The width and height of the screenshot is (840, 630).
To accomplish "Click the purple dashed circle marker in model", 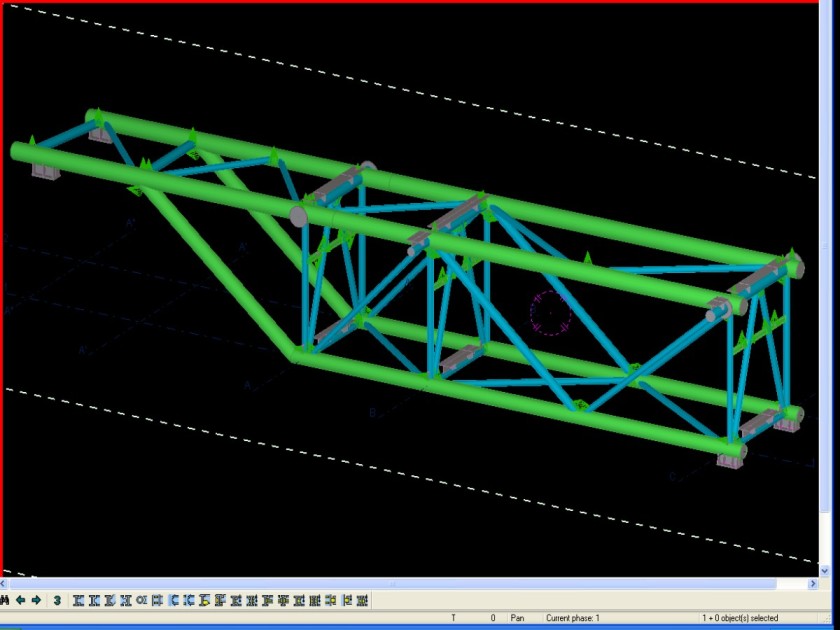I will (550, 313).
